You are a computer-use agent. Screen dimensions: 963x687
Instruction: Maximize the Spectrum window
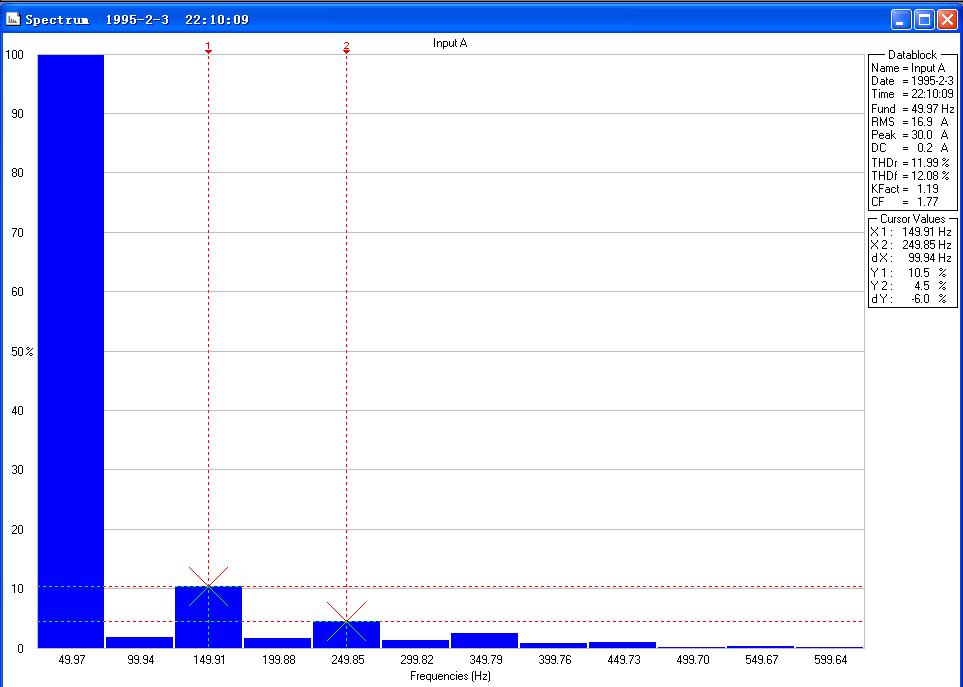[924, 19]
